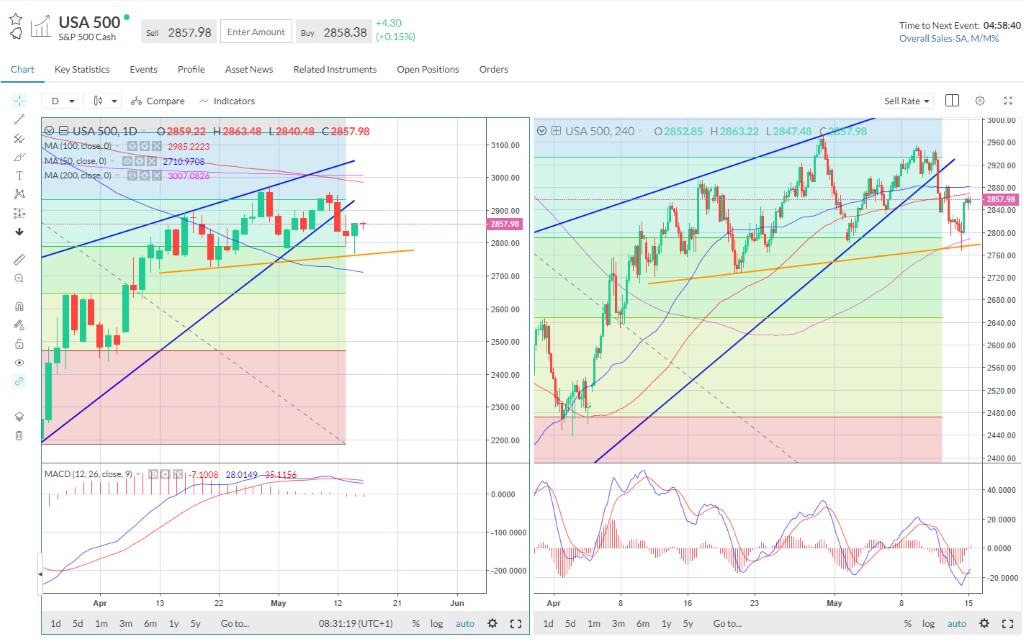Viewport: 1024px width, 642px height.
Task: Collapse the left chart legend arrow
Action: (x=49, y=131)
